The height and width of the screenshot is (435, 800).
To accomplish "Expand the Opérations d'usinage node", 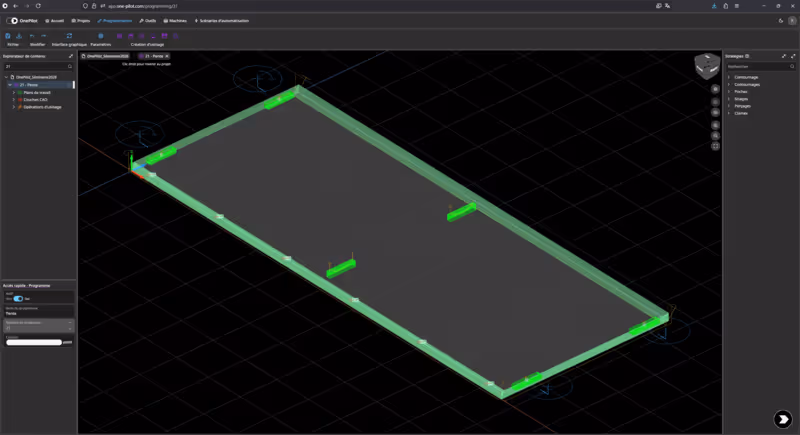I will 14,107.
